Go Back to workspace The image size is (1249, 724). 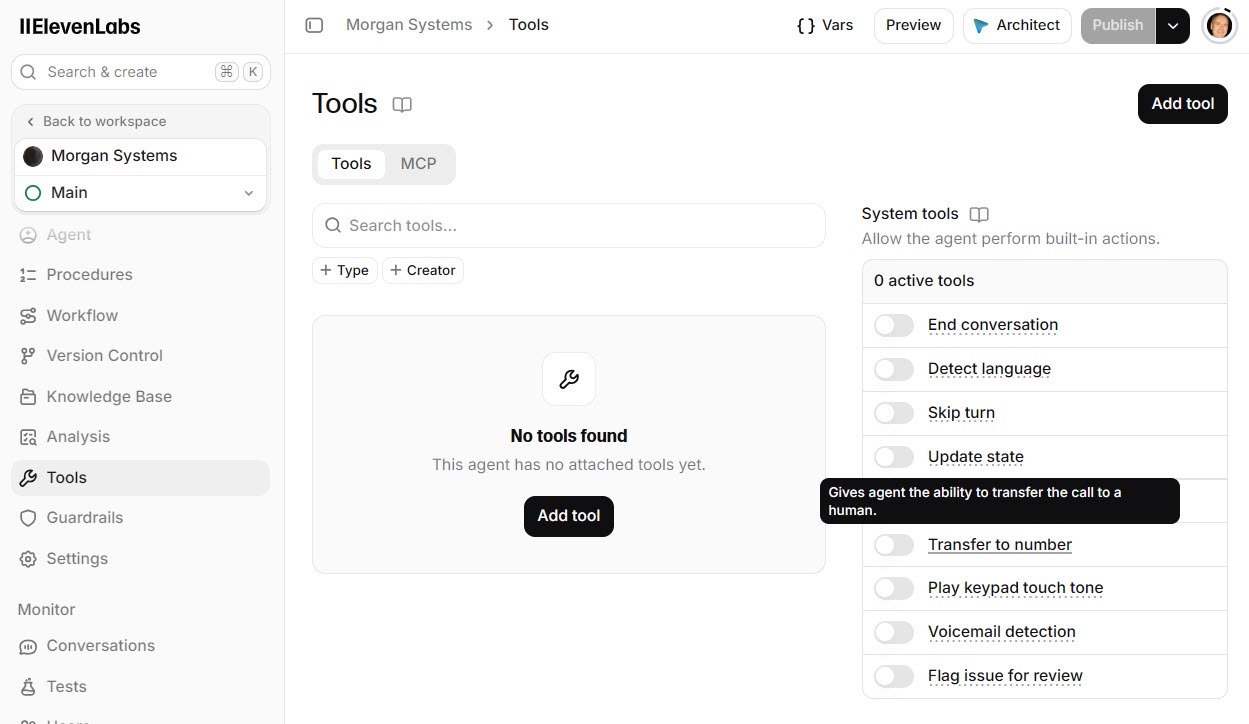click(x=96, y=122)
